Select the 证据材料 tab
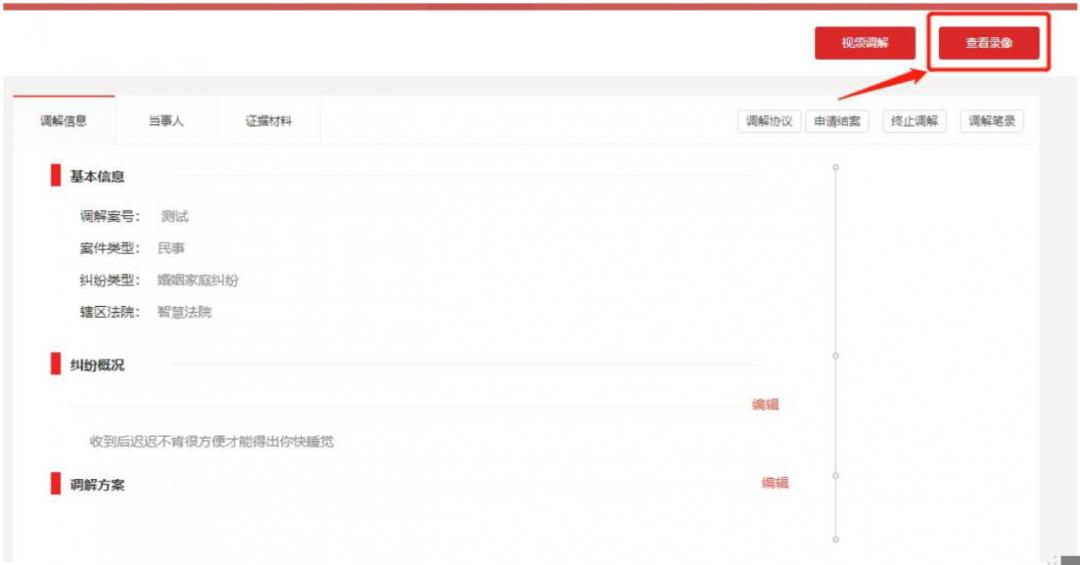The width and height of the screenshot is (1080, 565). pyautogui.click(x=269, y=121)
